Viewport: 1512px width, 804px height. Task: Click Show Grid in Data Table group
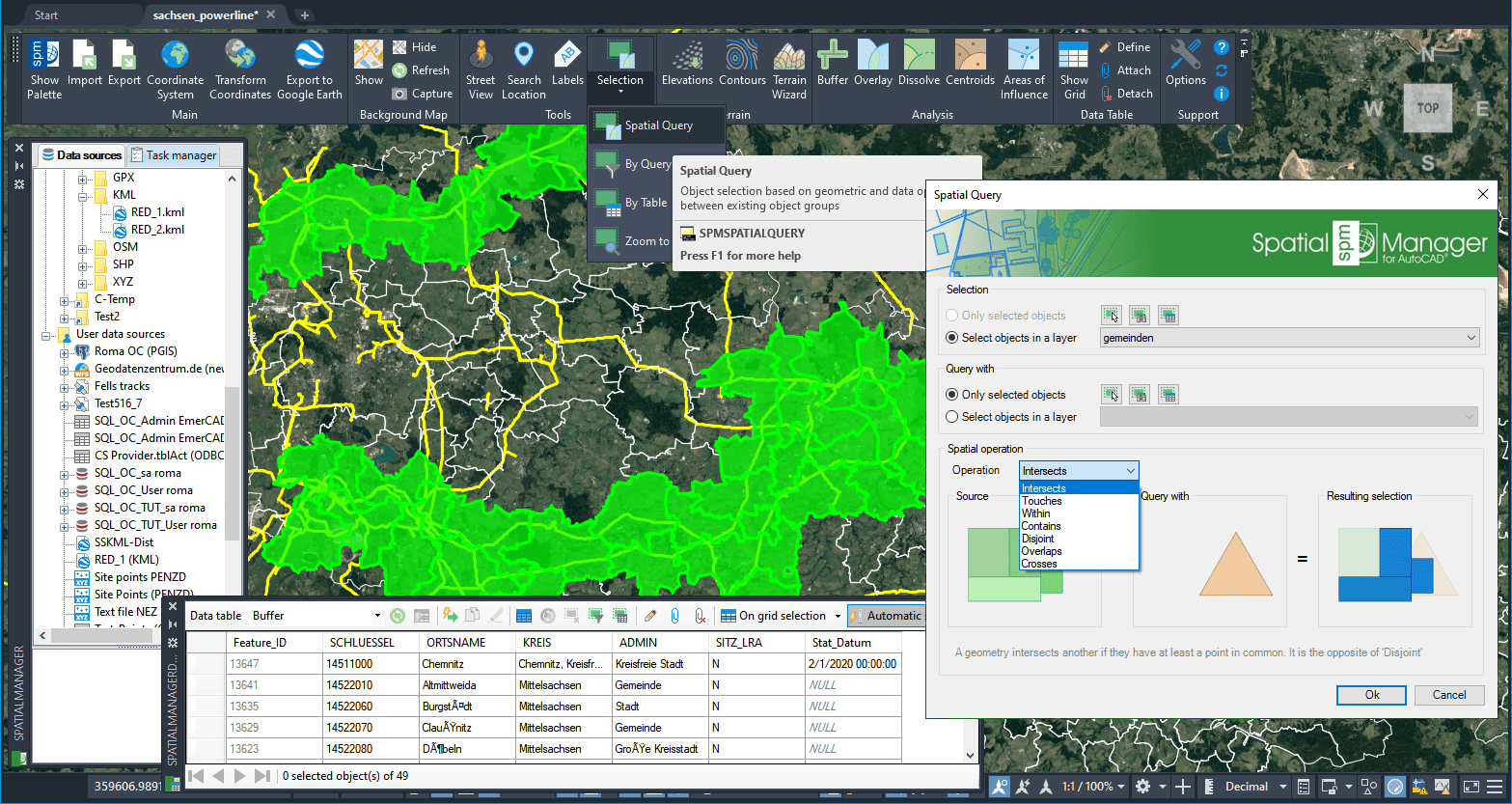[x=1074, y=69]
